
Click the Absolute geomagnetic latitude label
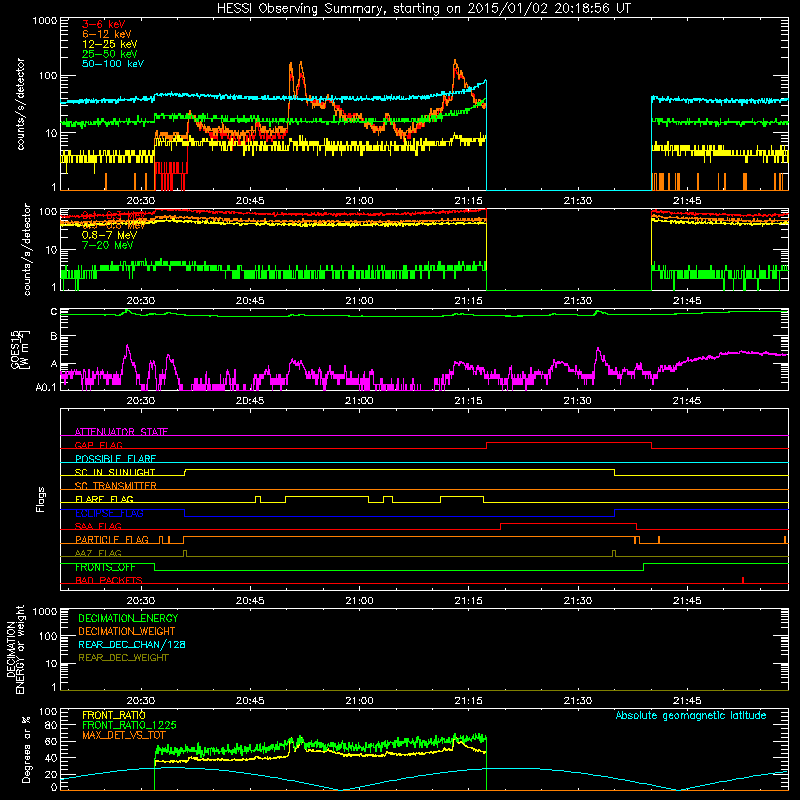tap(691, 716)
